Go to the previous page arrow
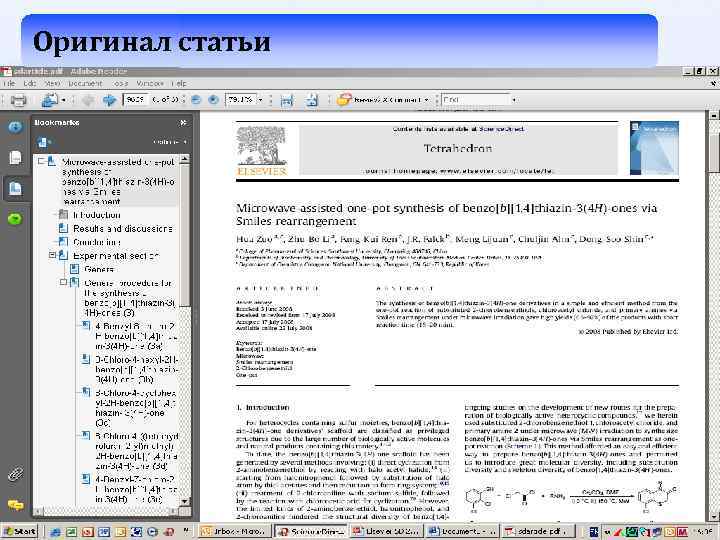This screenshot has height=540, width=720. point(89,100)
